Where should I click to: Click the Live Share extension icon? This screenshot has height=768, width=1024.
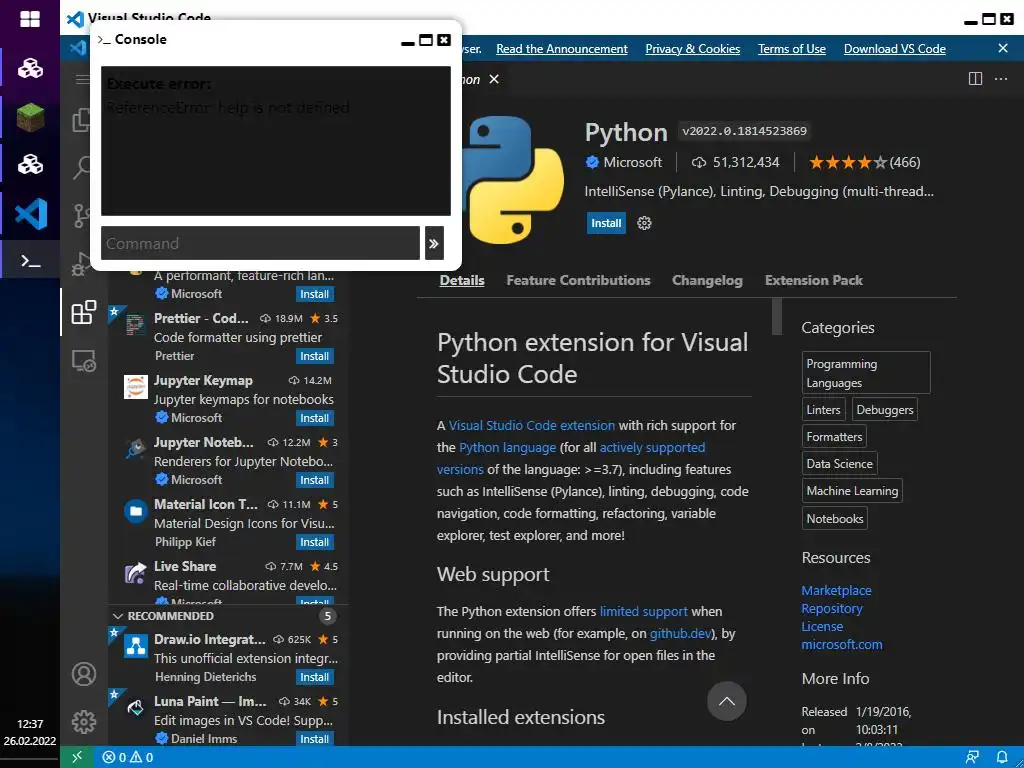[136, 573]
